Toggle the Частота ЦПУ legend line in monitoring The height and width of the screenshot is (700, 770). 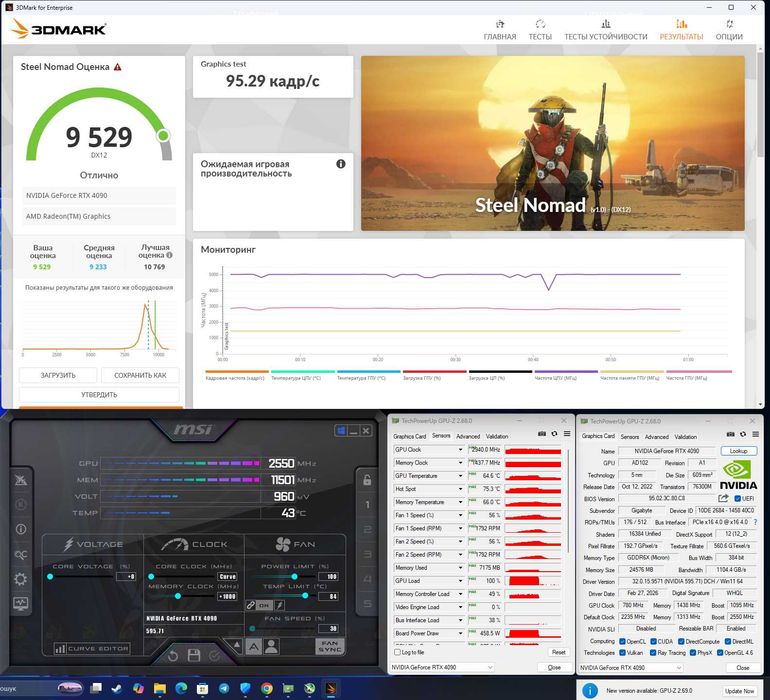[x=566, y=375]
